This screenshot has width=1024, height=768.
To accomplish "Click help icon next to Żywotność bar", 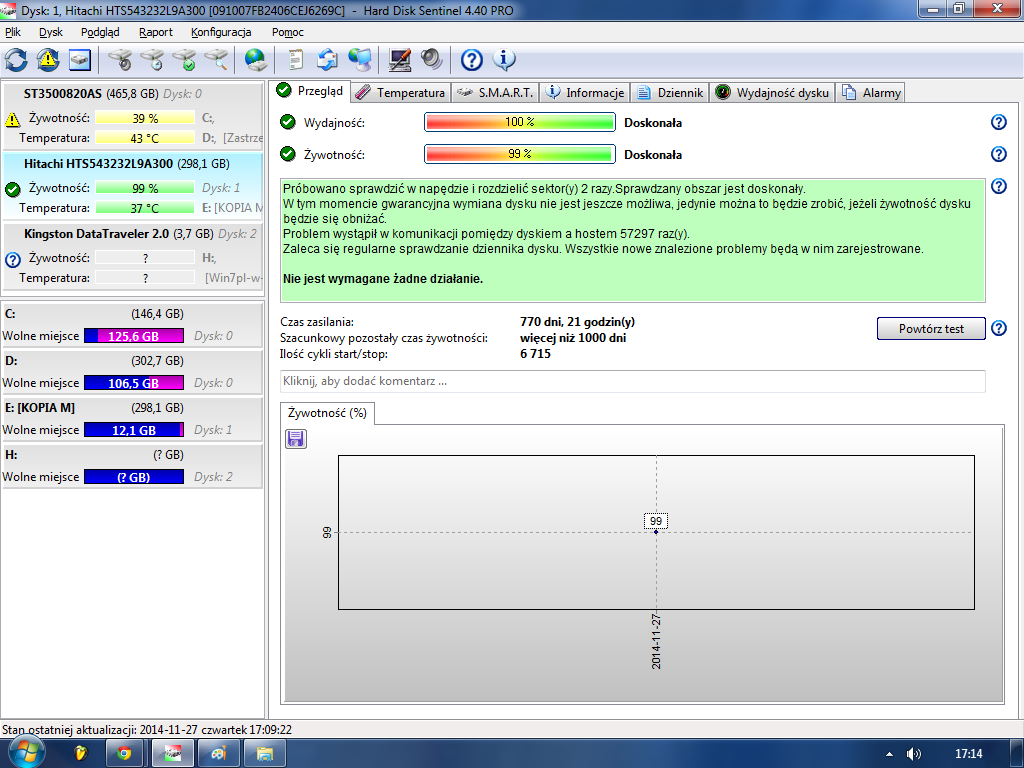I will coord(999,154).
